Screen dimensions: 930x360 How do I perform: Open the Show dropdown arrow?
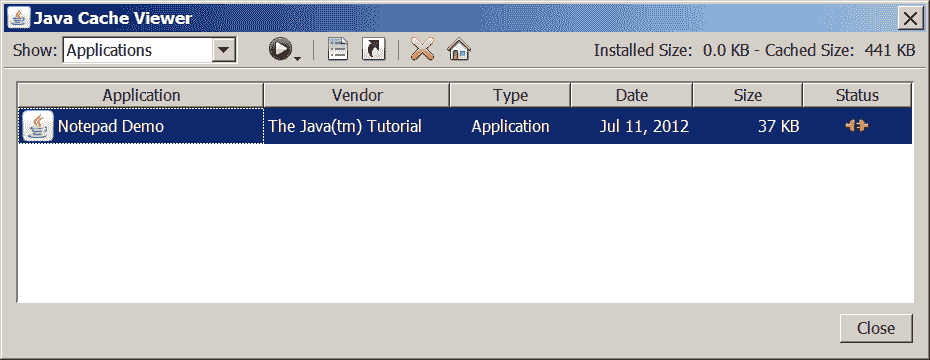(x=224, y=50)
